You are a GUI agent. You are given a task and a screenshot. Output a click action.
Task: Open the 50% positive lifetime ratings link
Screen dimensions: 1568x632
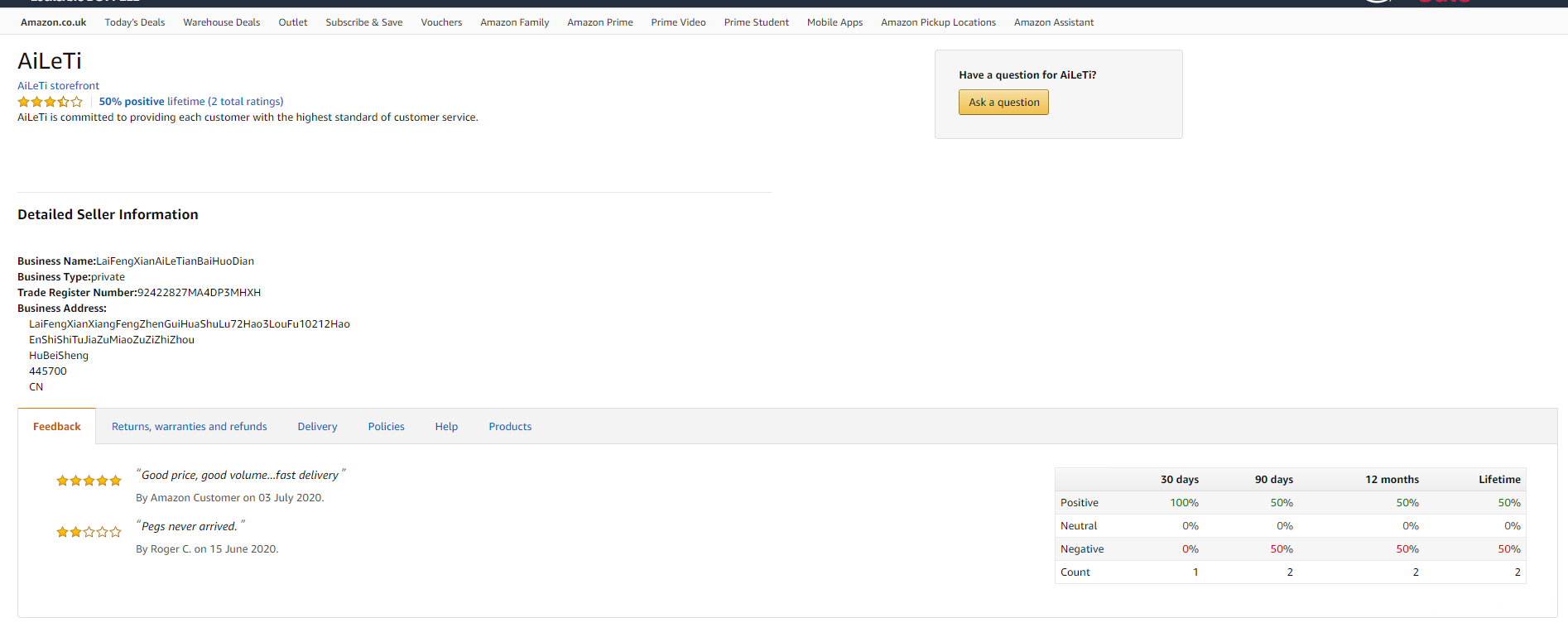pyautogui.click(x=190, y=102)
